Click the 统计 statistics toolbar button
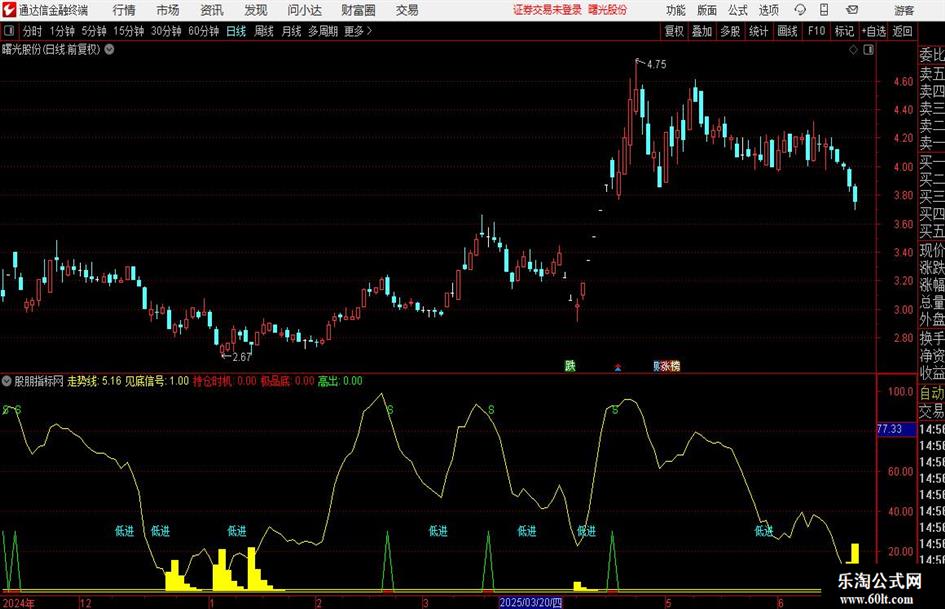945x609 pixels. pos(758,31)
